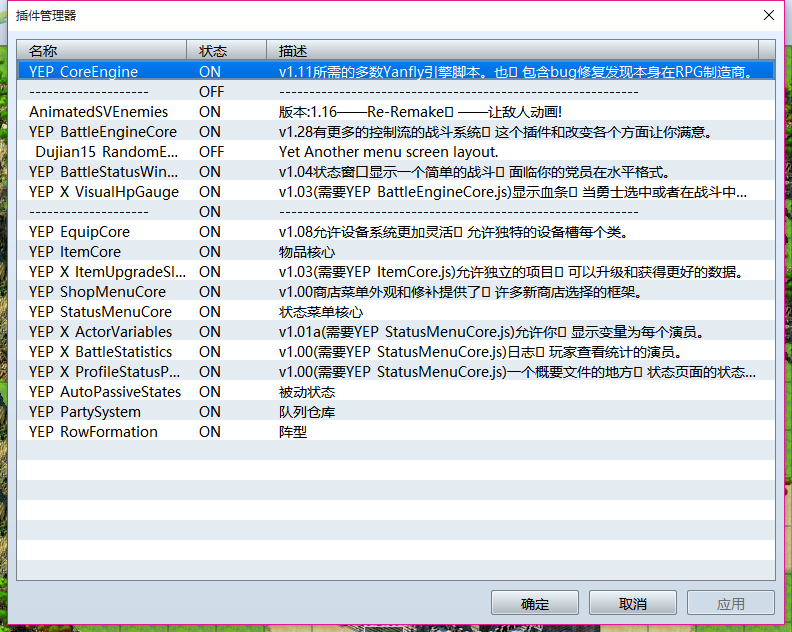Click the 队列仓库 description cell

(x=307, y=412)
